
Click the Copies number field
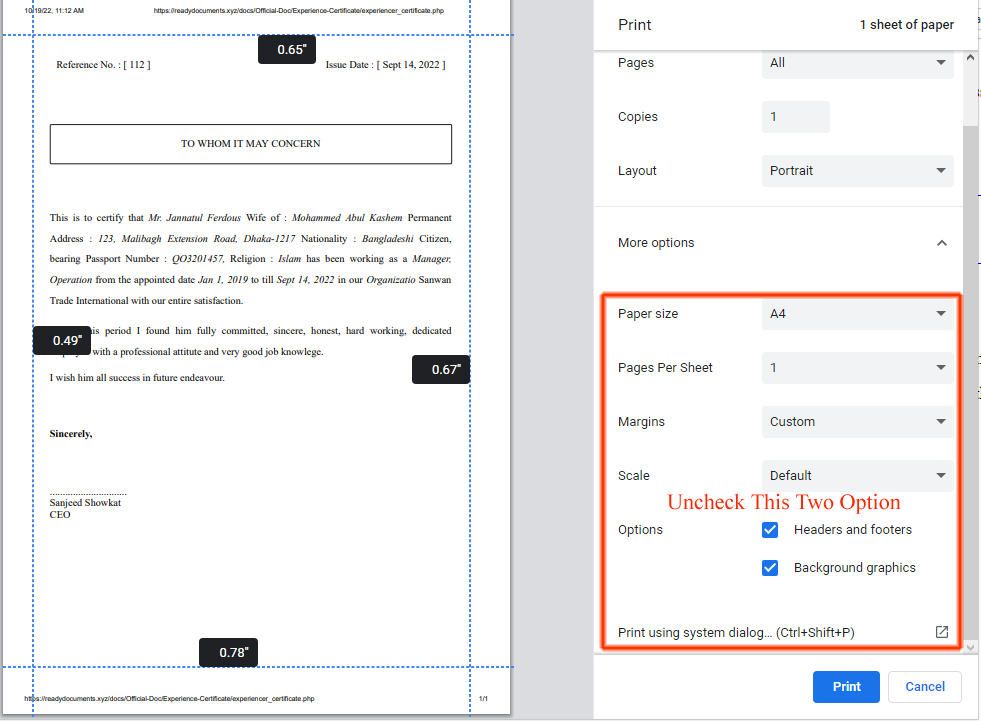[795, 117]
